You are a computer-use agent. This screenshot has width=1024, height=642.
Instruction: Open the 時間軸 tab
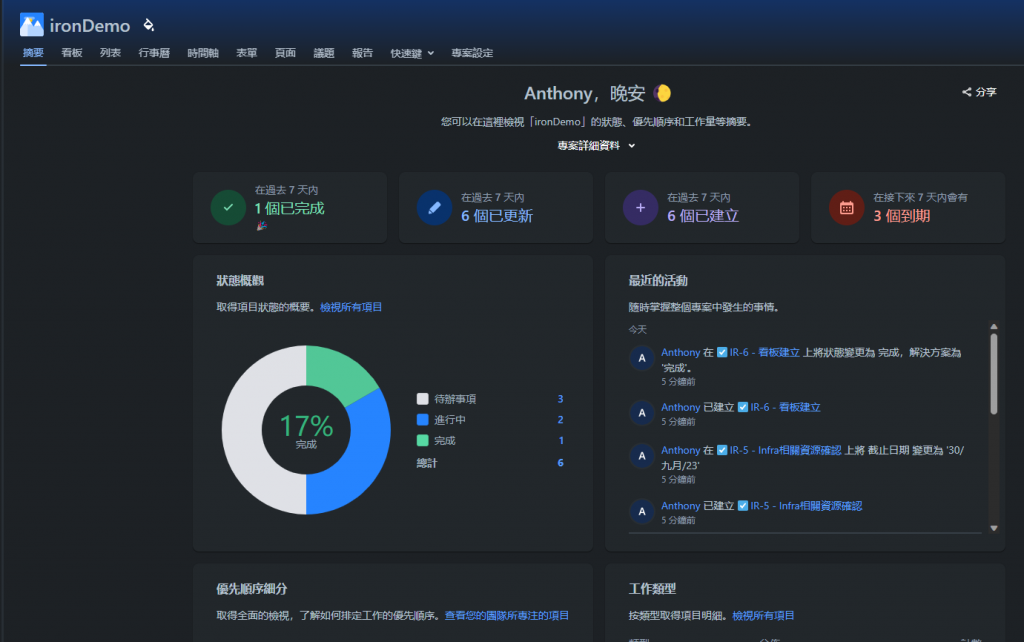click(x=203, y=52)
